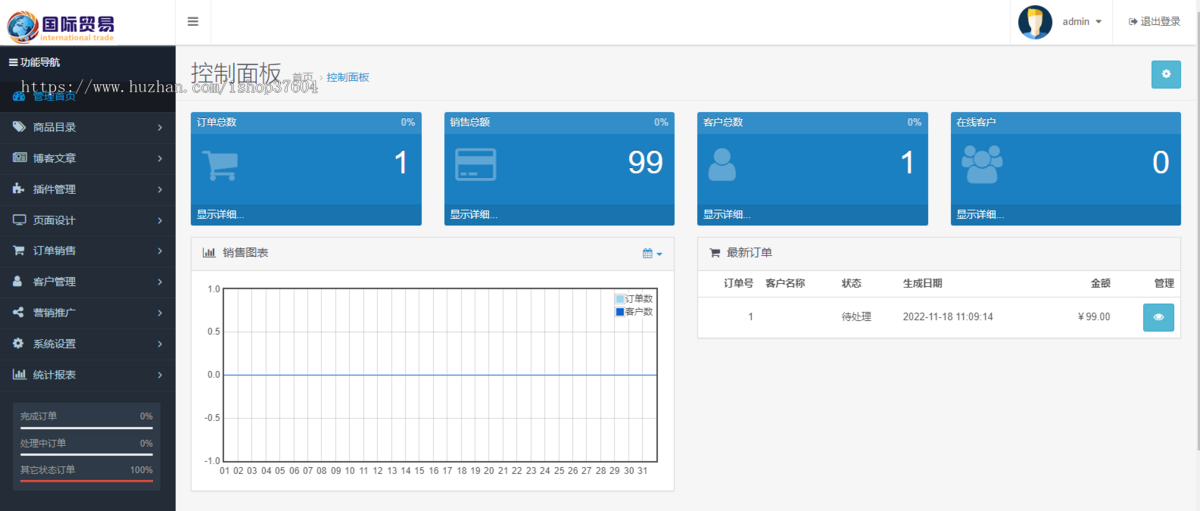Click the 统计报表 bar chart icon

point(19,375)
